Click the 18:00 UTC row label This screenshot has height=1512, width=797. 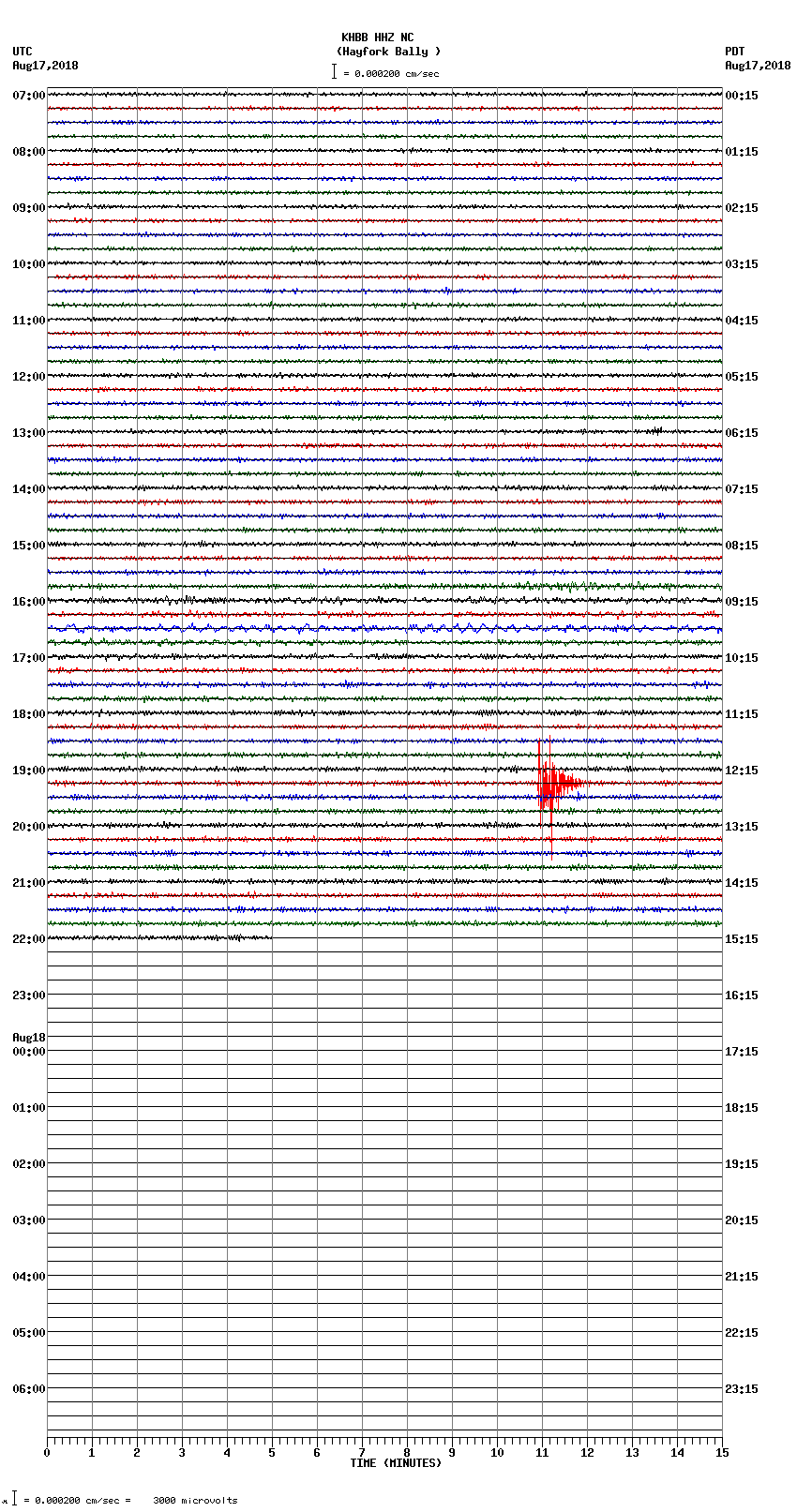(29, 714)
